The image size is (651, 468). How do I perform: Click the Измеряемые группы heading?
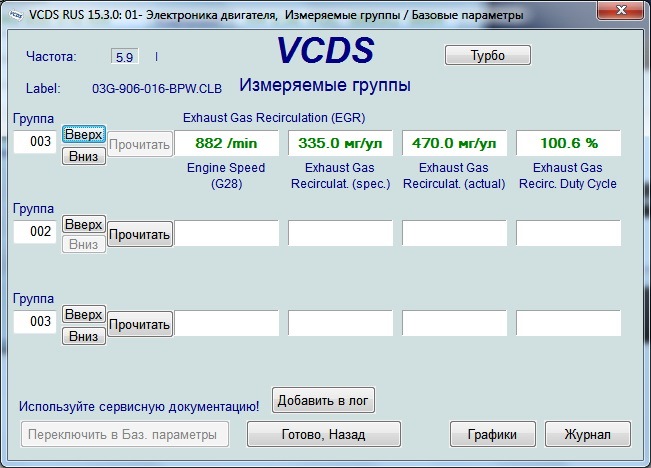click(325, 86)
